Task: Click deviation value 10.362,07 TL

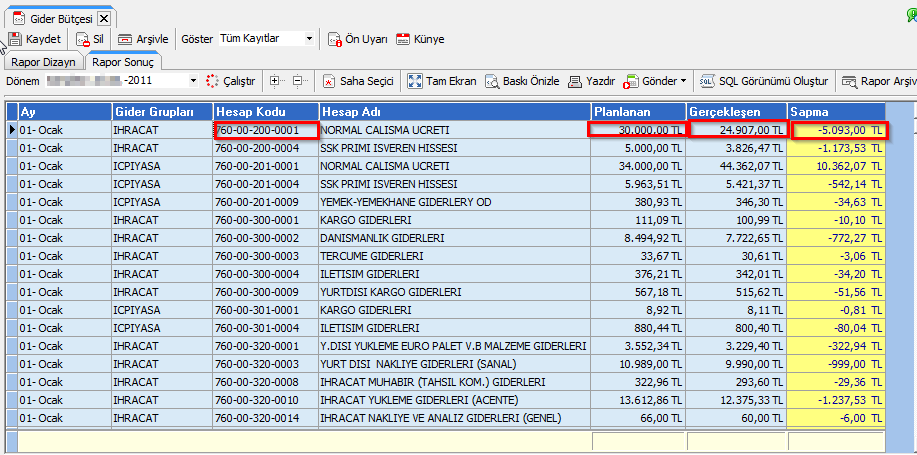Action: [x=836, y=166]
